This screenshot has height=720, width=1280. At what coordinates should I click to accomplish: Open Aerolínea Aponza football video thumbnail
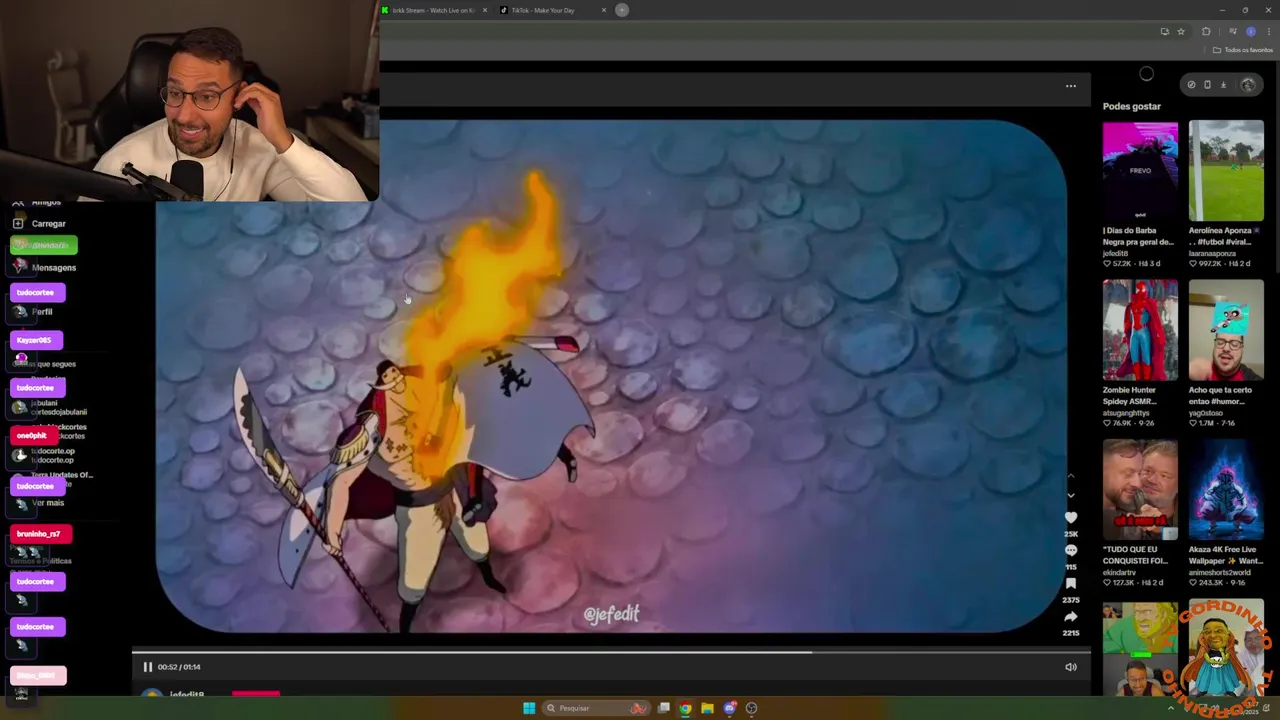1226,171
